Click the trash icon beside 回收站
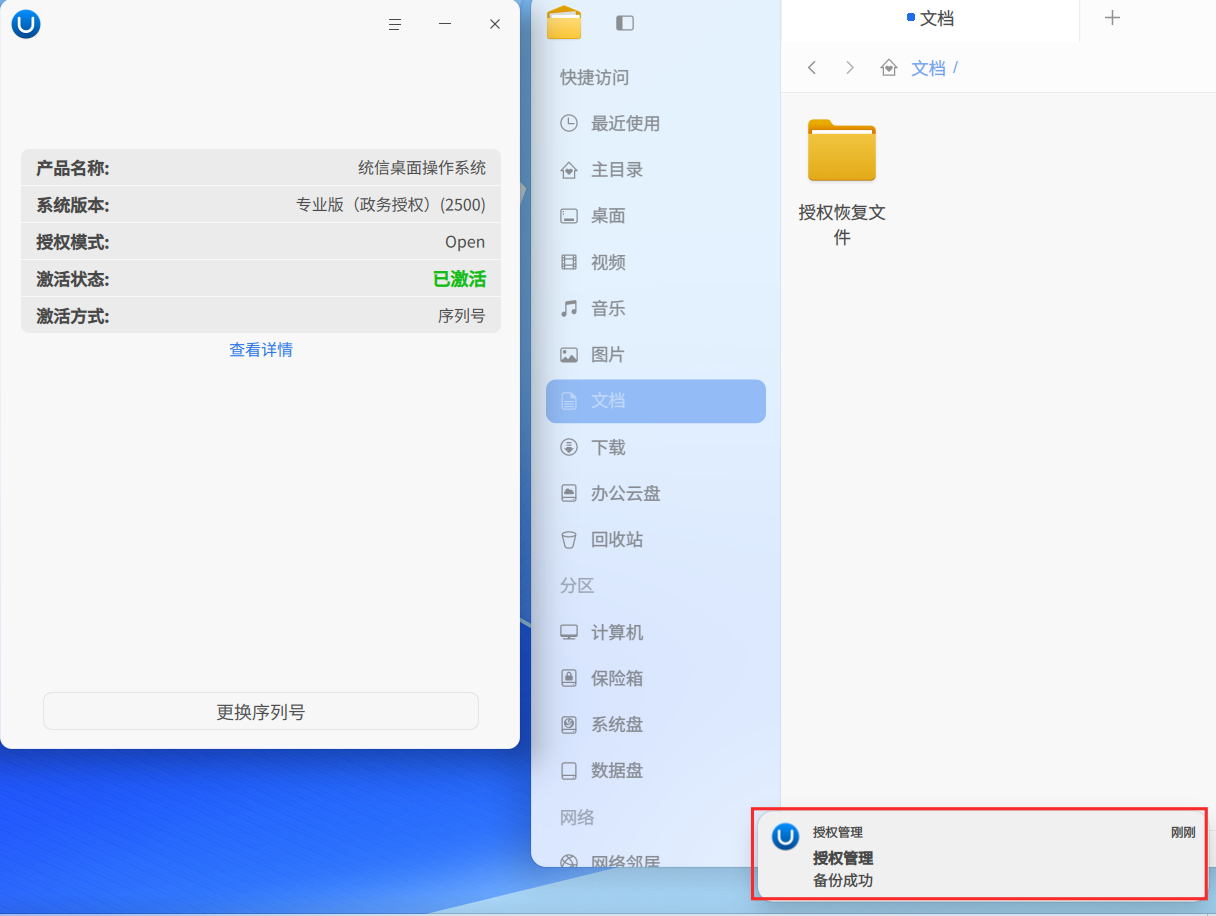 (x=569, y=539)
